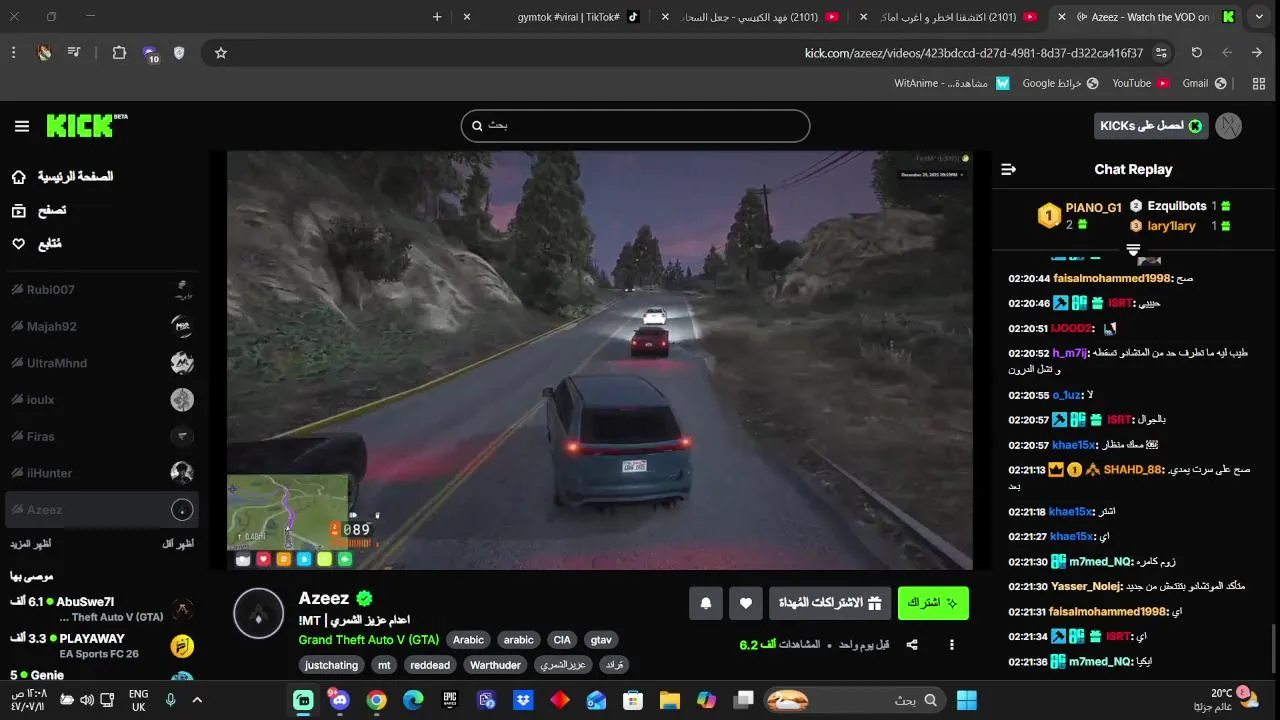This screenshot has height=720, width=1280.
Task: Click the gtav tag
Action: (x=601, y=640)
